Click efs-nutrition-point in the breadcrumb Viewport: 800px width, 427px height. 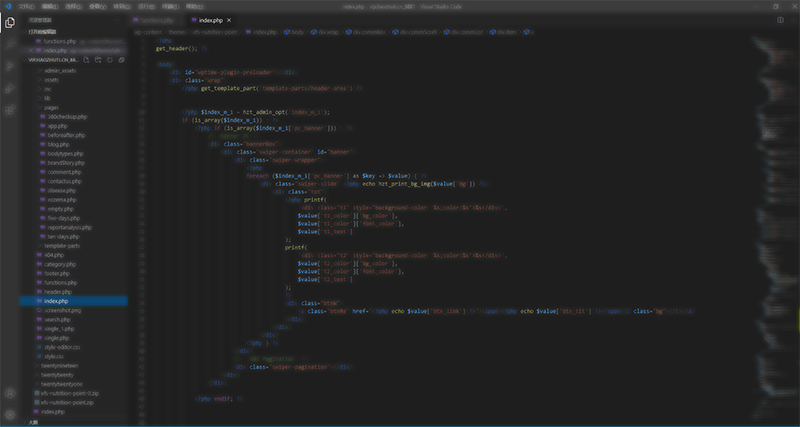pos(215,32)
